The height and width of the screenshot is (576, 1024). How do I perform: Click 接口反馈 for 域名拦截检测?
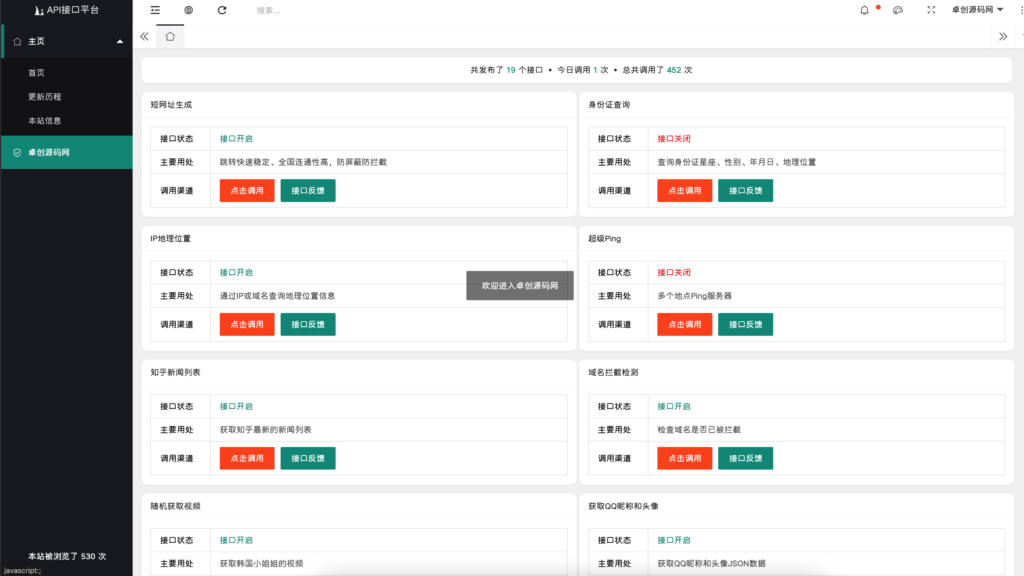[x=745, y=458]
